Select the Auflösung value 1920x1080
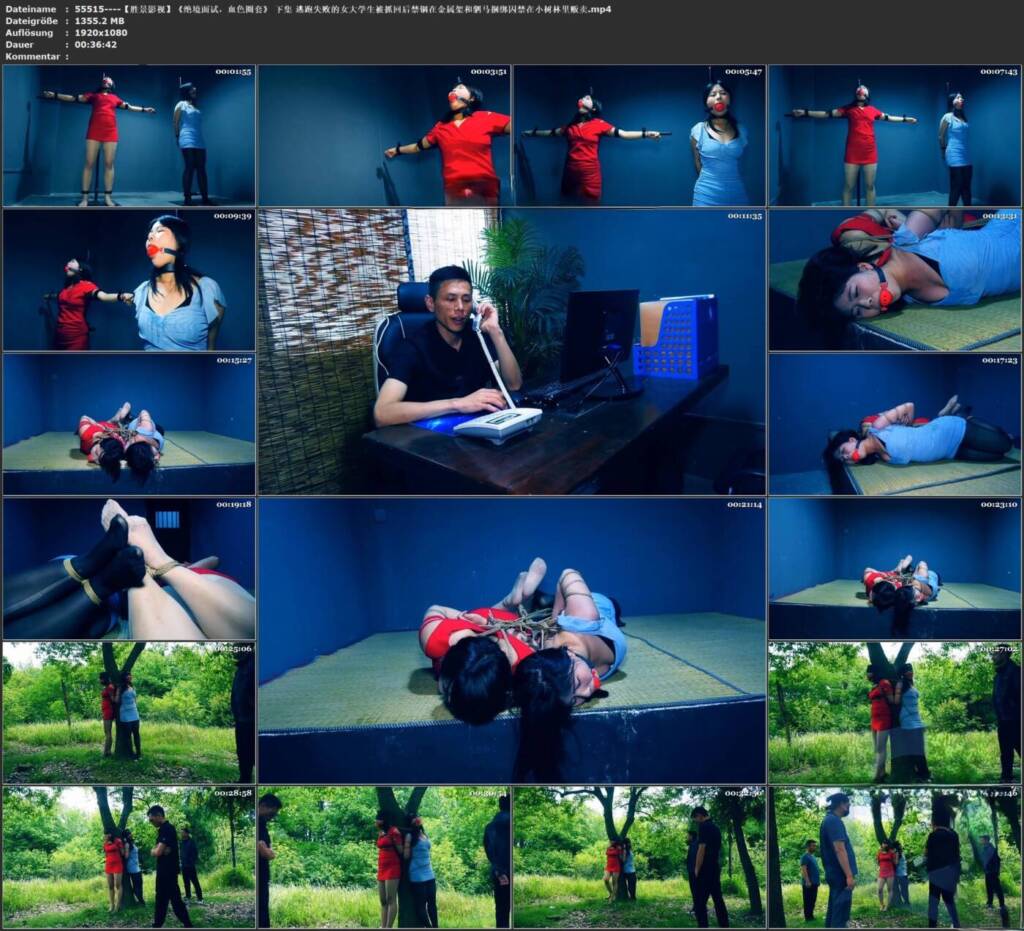The image size is (1024, 931). pyautogui.click(x=101, y=33)
